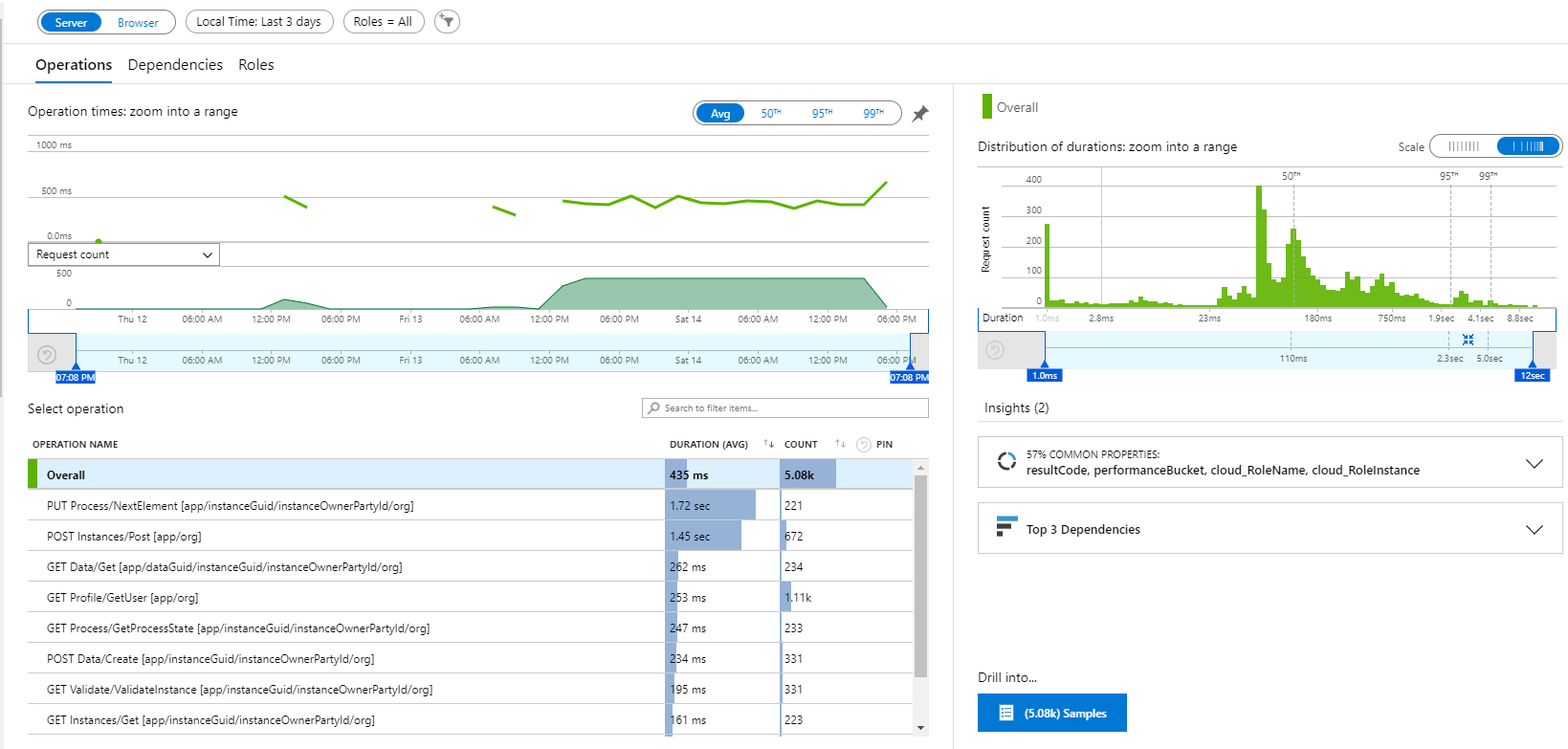This screenshot has height=749, width=1568.
Task: Click the 12sec duration range slider handle
Action: click(1533, 375)
